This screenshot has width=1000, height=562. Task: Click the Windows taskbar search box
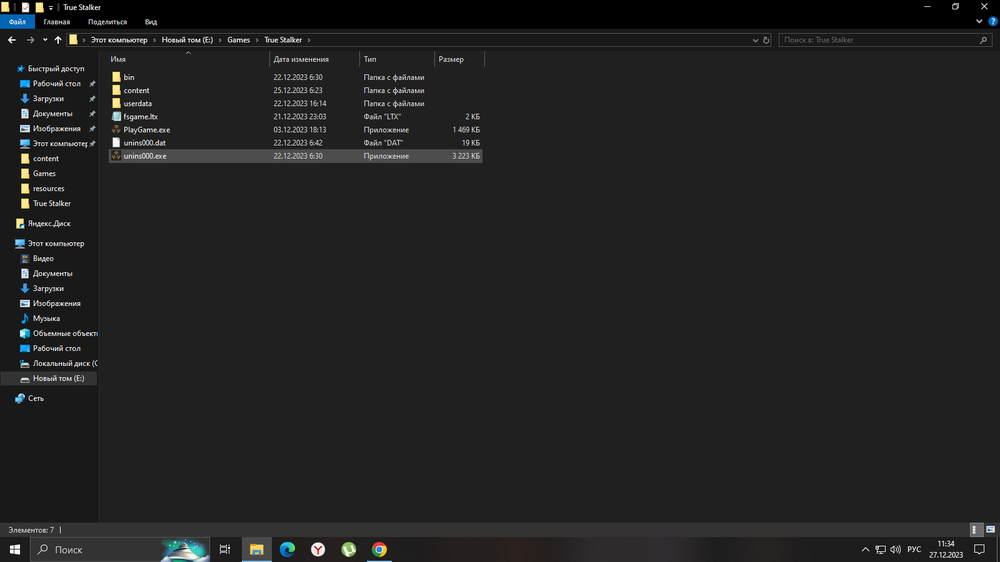120,549
